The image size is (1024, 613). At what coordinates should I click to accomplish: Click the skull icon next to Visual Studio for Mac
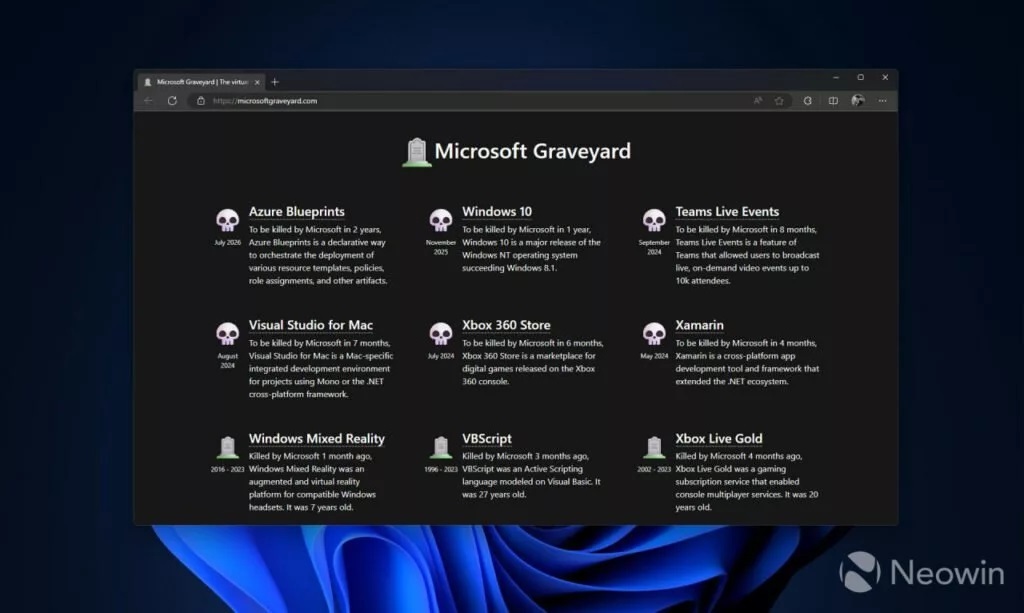[227, 334]
